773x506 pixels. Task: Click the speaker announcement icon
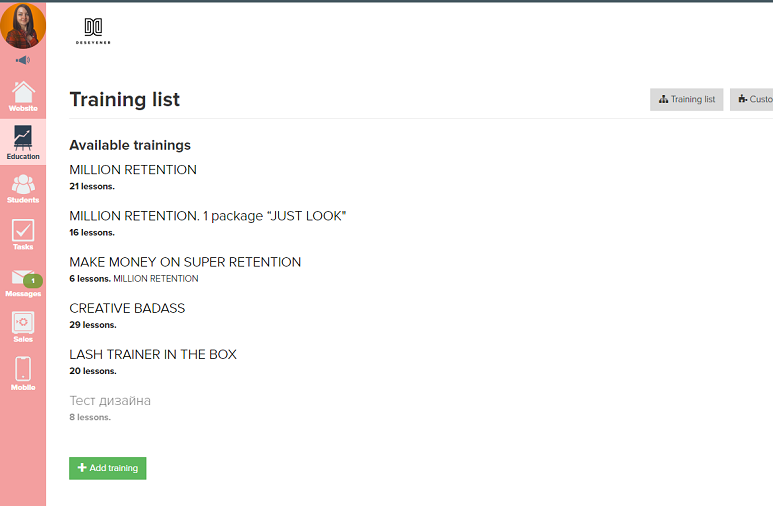23,60
